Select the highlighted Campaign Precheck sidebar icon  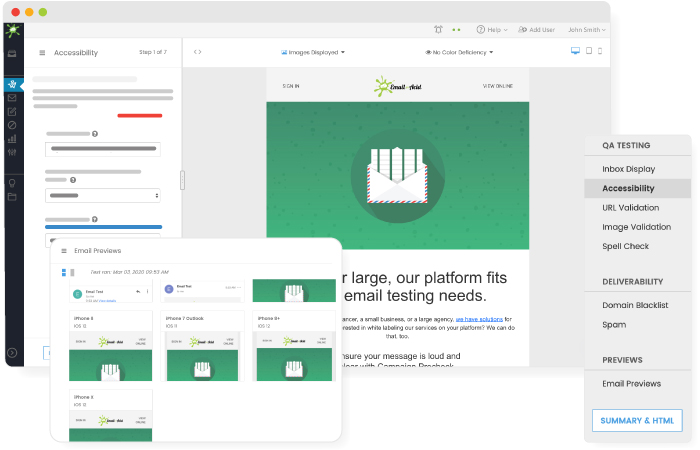coord(12,84)
